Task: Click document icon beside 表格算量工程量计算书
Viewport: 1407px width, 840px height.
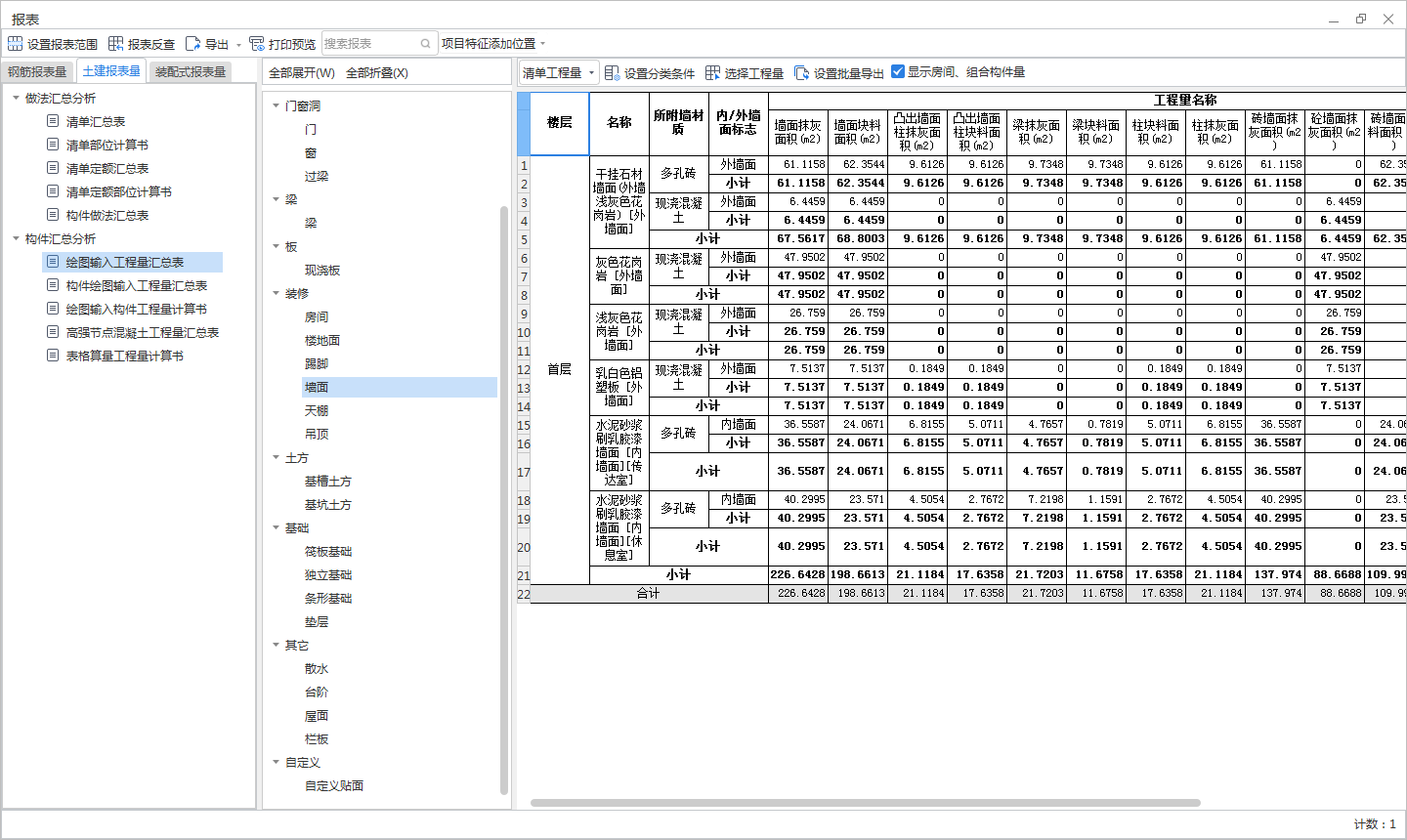Action: click(x=53, y=356)
